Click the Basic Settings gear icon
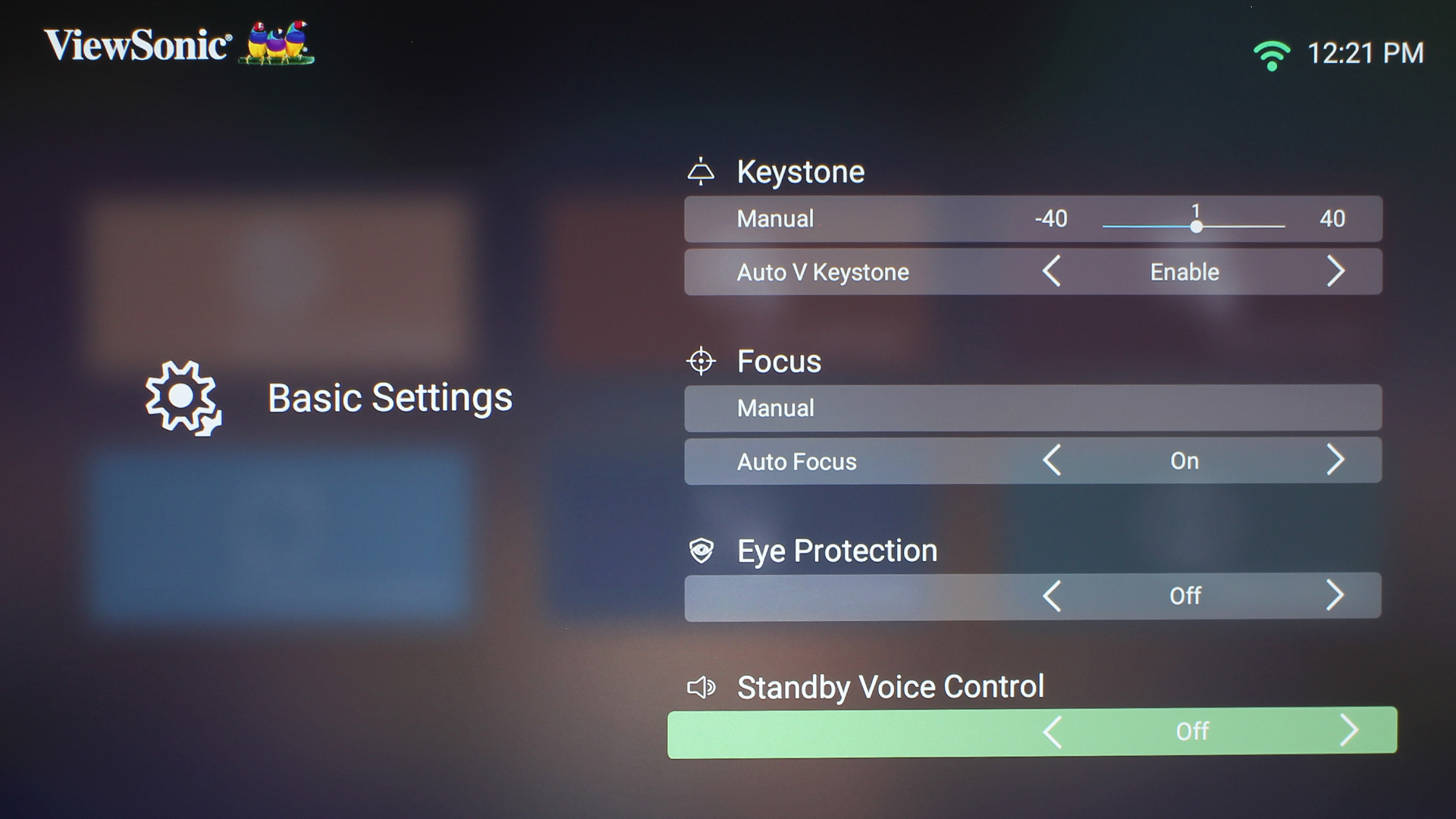 [184, 398]
